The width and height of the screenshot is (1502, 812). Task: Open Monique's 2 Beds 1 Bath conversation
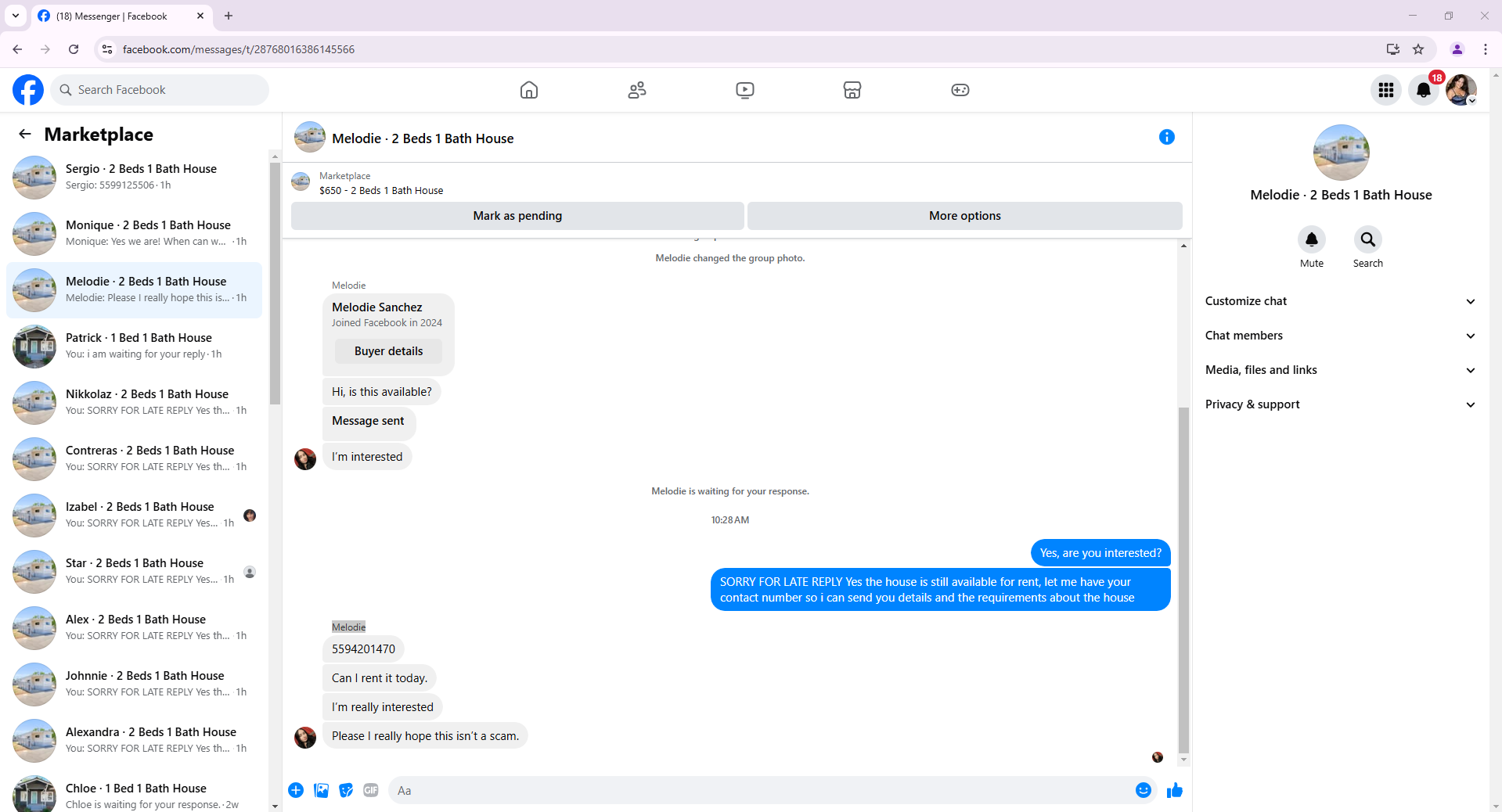point(134,234)
